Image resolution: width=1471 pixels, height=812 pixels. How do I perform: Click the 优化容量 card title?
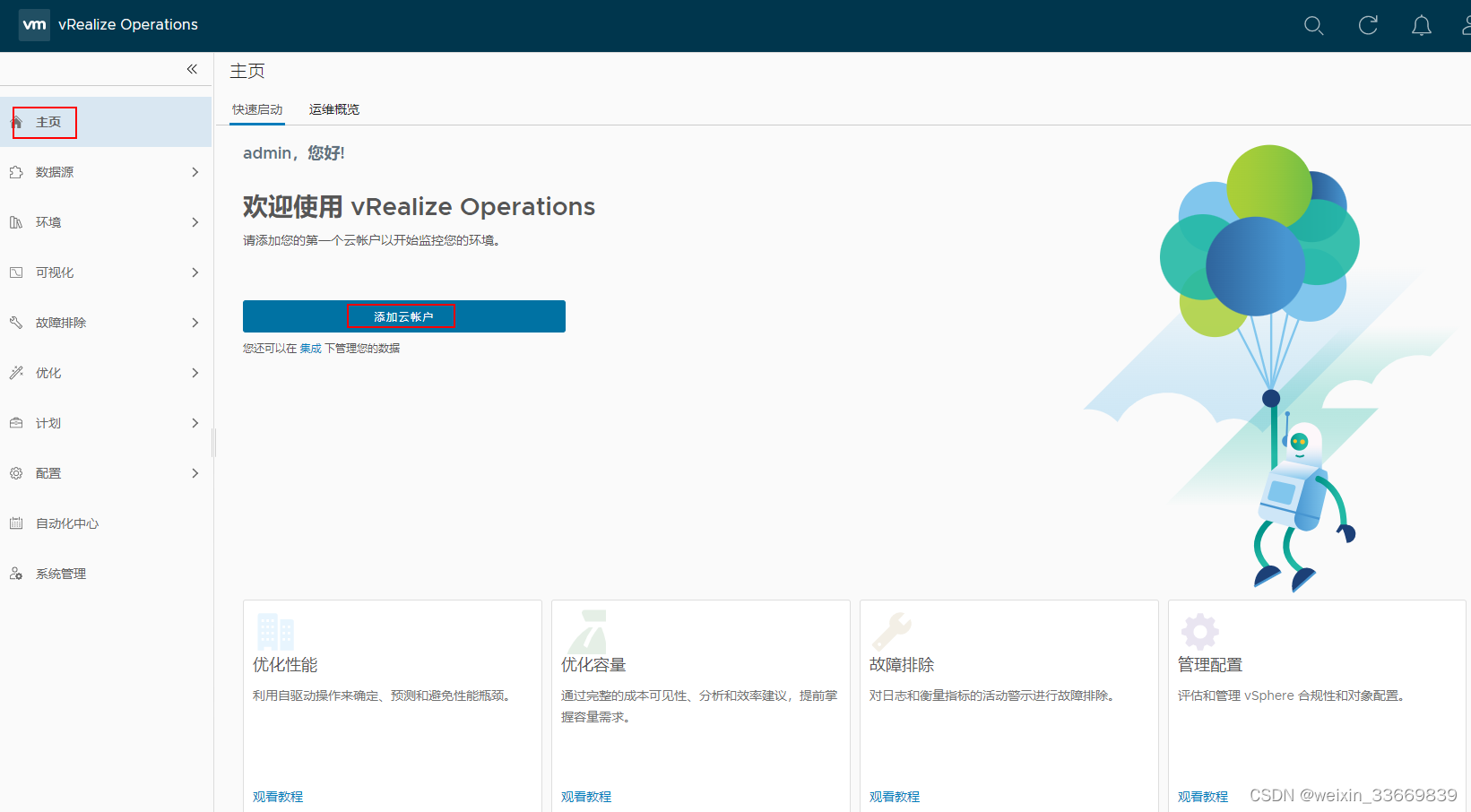pos(593,665)
